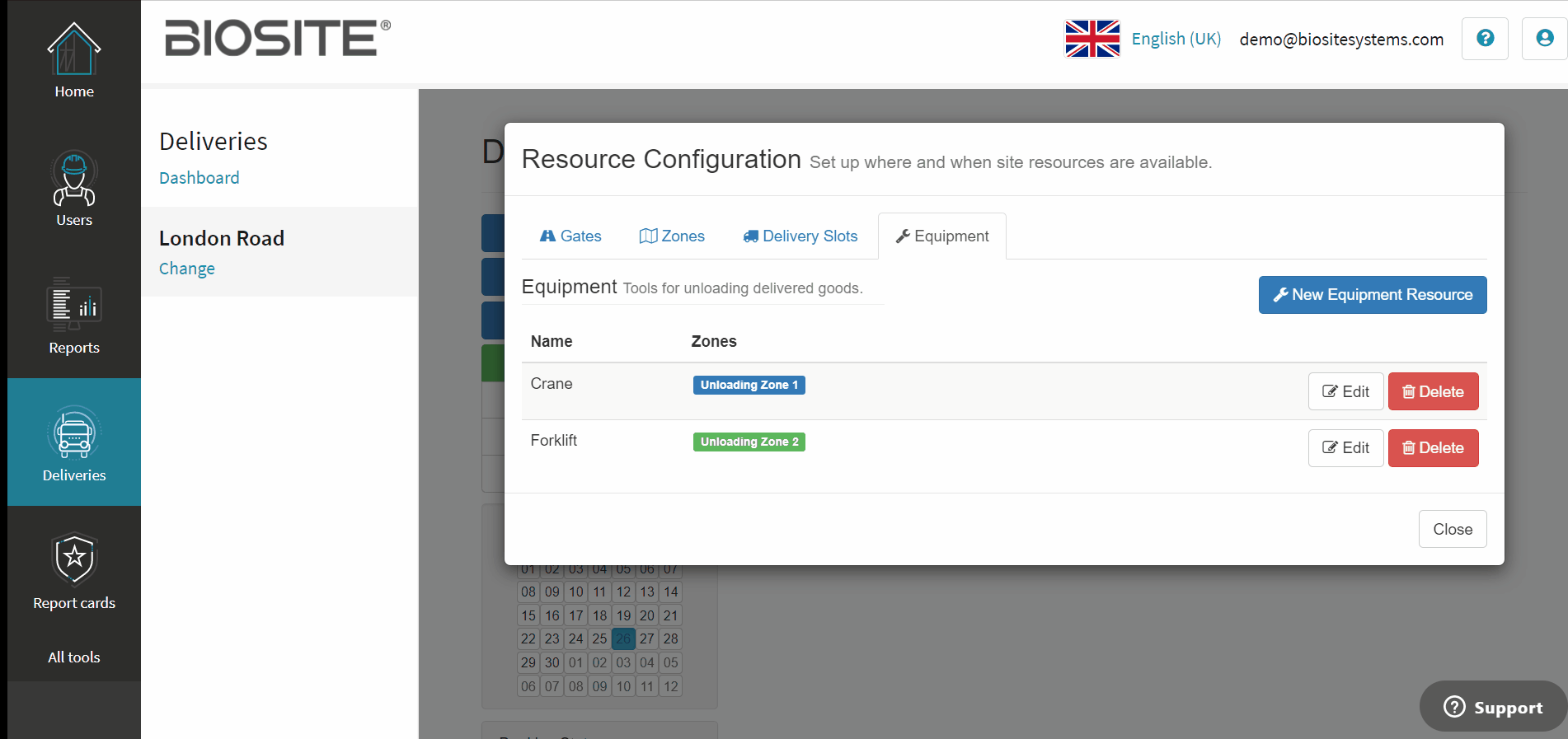Viewport: 1568px width, 739px height.
Task: Click the Name column header
Action: (552, 341)
